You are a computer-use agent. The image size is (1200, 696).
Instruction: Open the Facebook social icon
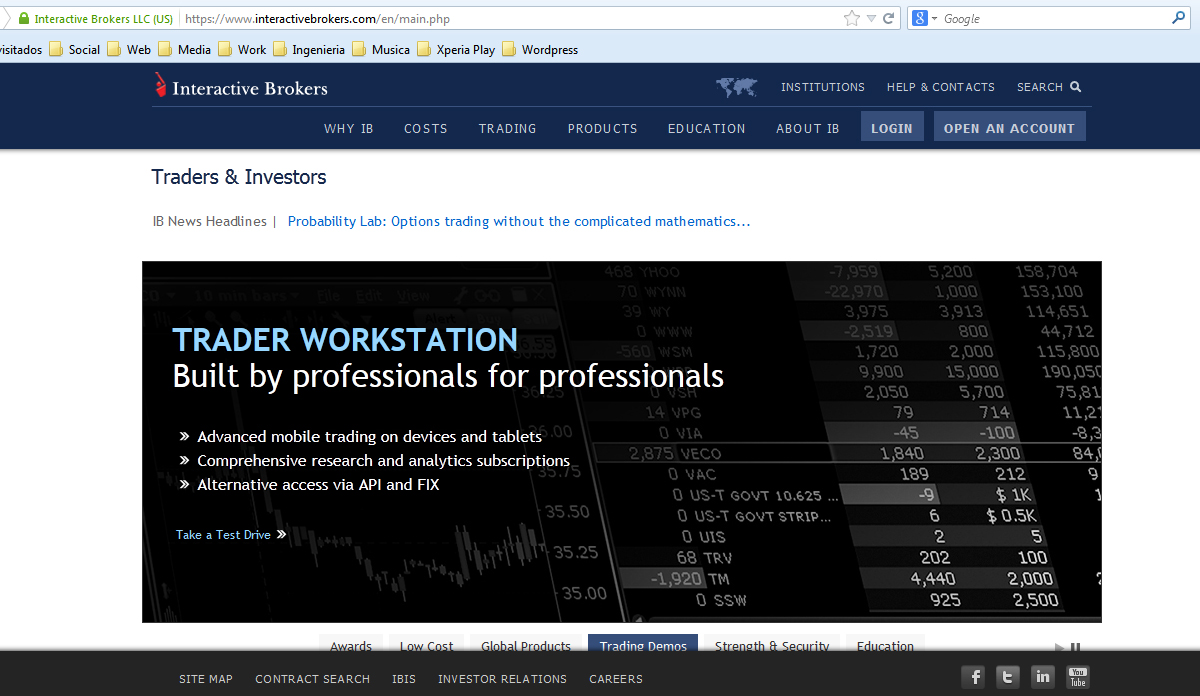click(x=974, y=677)
